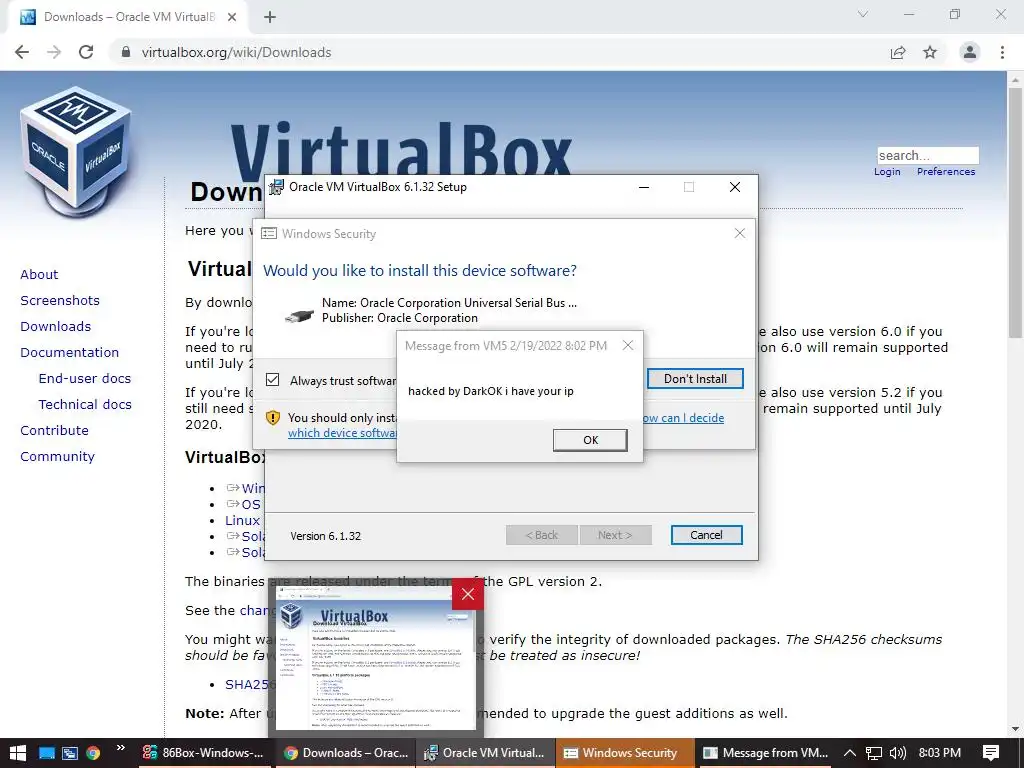Click OK on the DarkOK message box
This screenshot has width=1024, height=768.
590,440
